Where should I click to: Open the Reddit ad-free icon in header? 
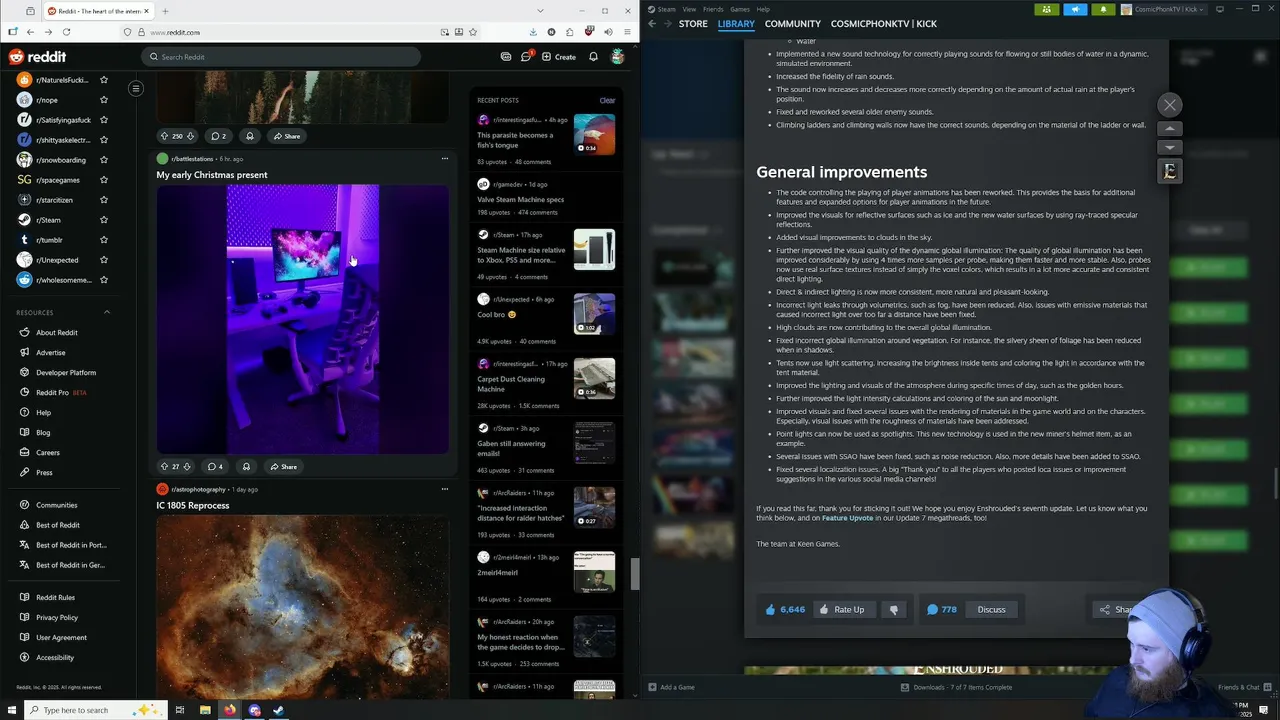(x=506, y=57)
